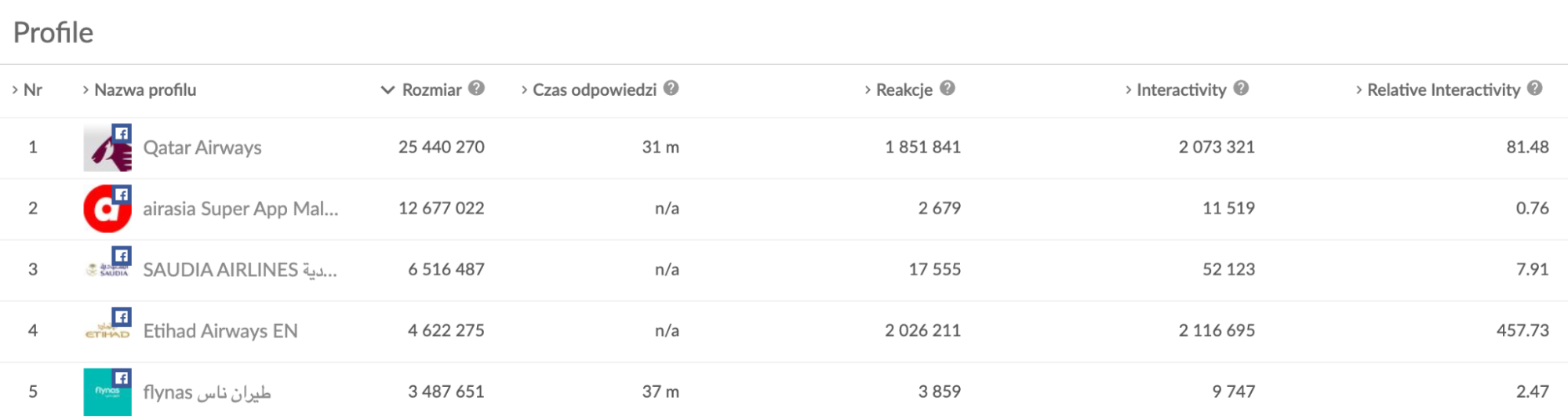The image size is (1568, 419).
Task: Click the question mark next to Reakcje
Action: pos(948,89)
